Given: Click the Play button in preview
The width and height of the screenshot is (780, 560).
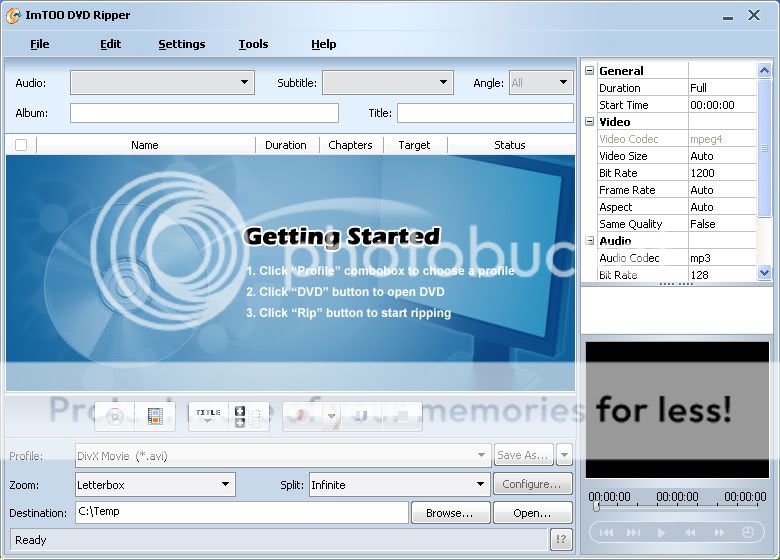Looking at the screenshot, I should click(x=661, y=533).
